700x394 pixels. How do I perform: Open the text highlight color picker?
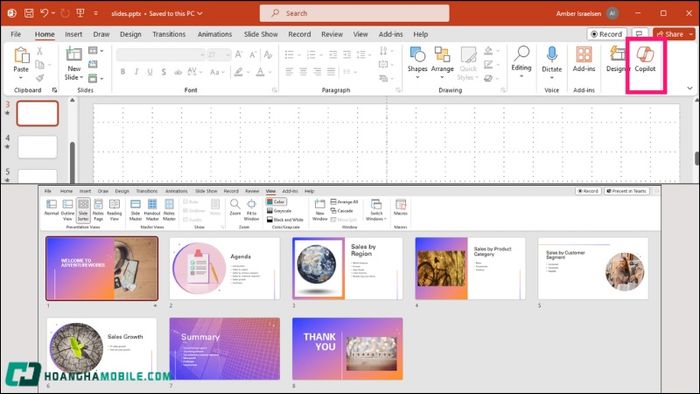238,72
